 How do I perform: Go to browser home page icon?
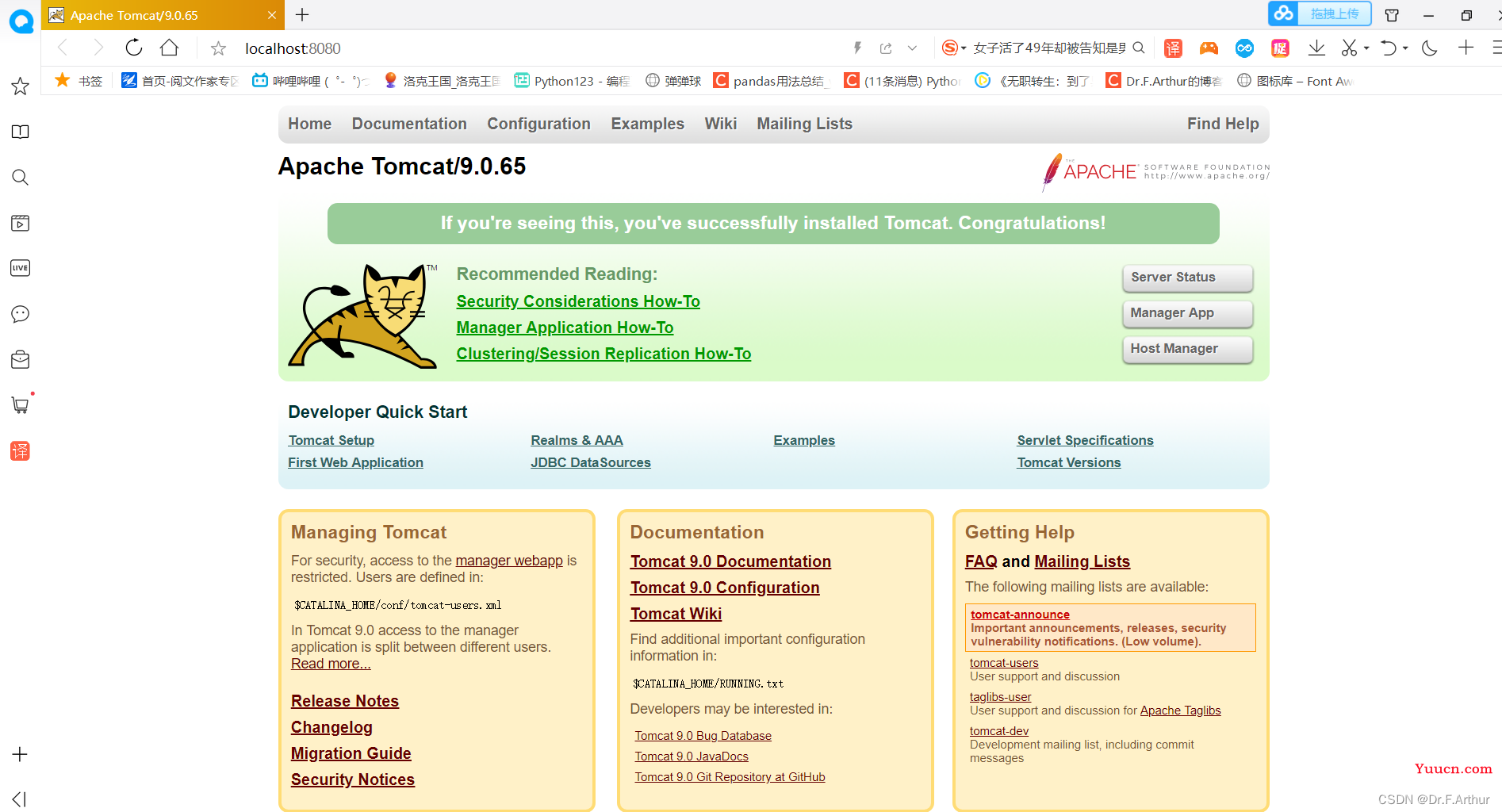click(169, 48)
